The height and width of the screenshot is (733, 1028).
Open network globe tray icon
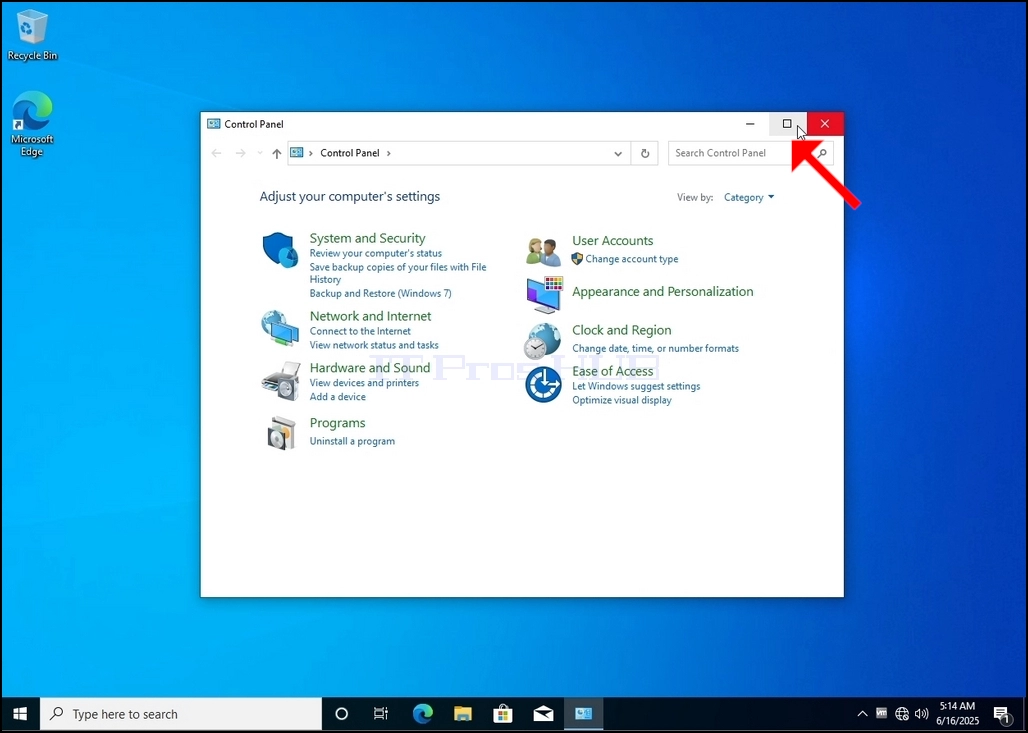(902, 713)
